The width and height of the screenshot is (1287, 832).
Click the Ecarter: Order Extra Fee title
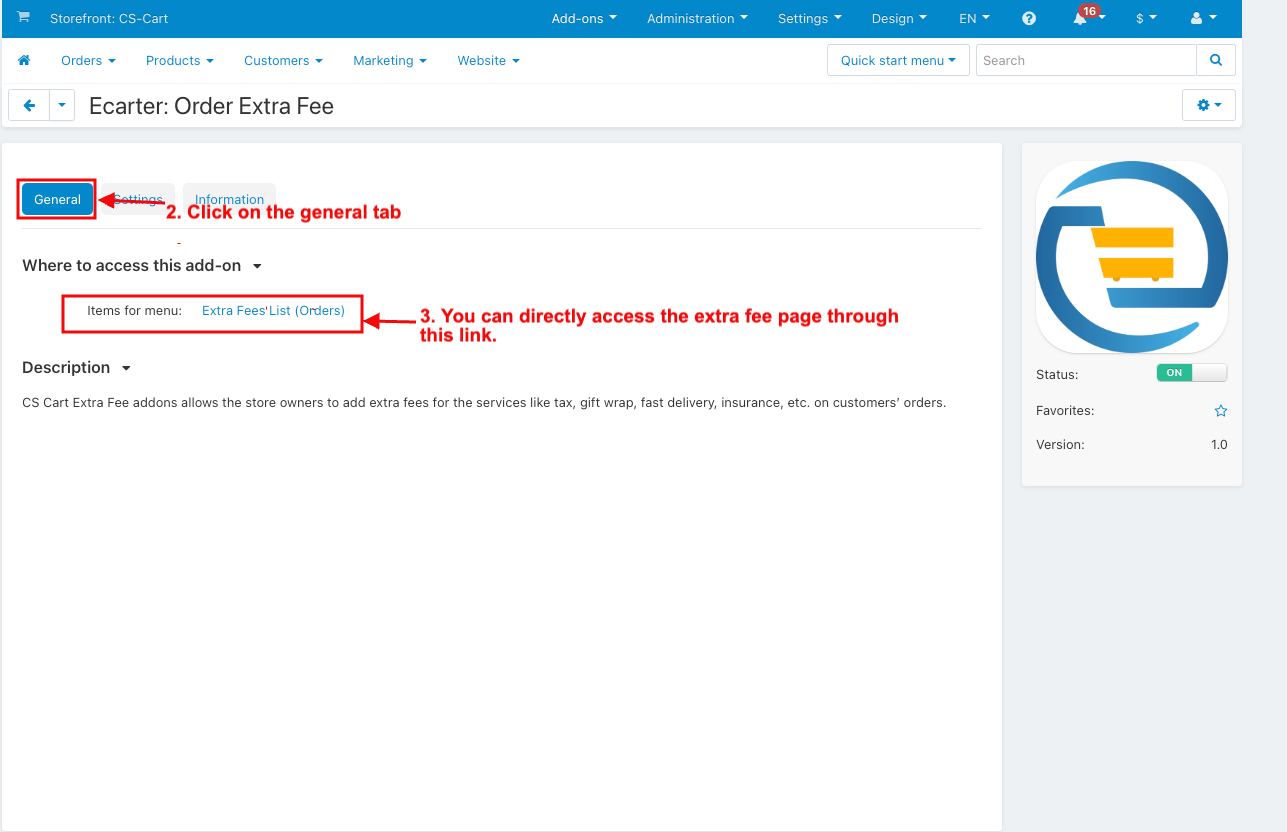point(211,106)
